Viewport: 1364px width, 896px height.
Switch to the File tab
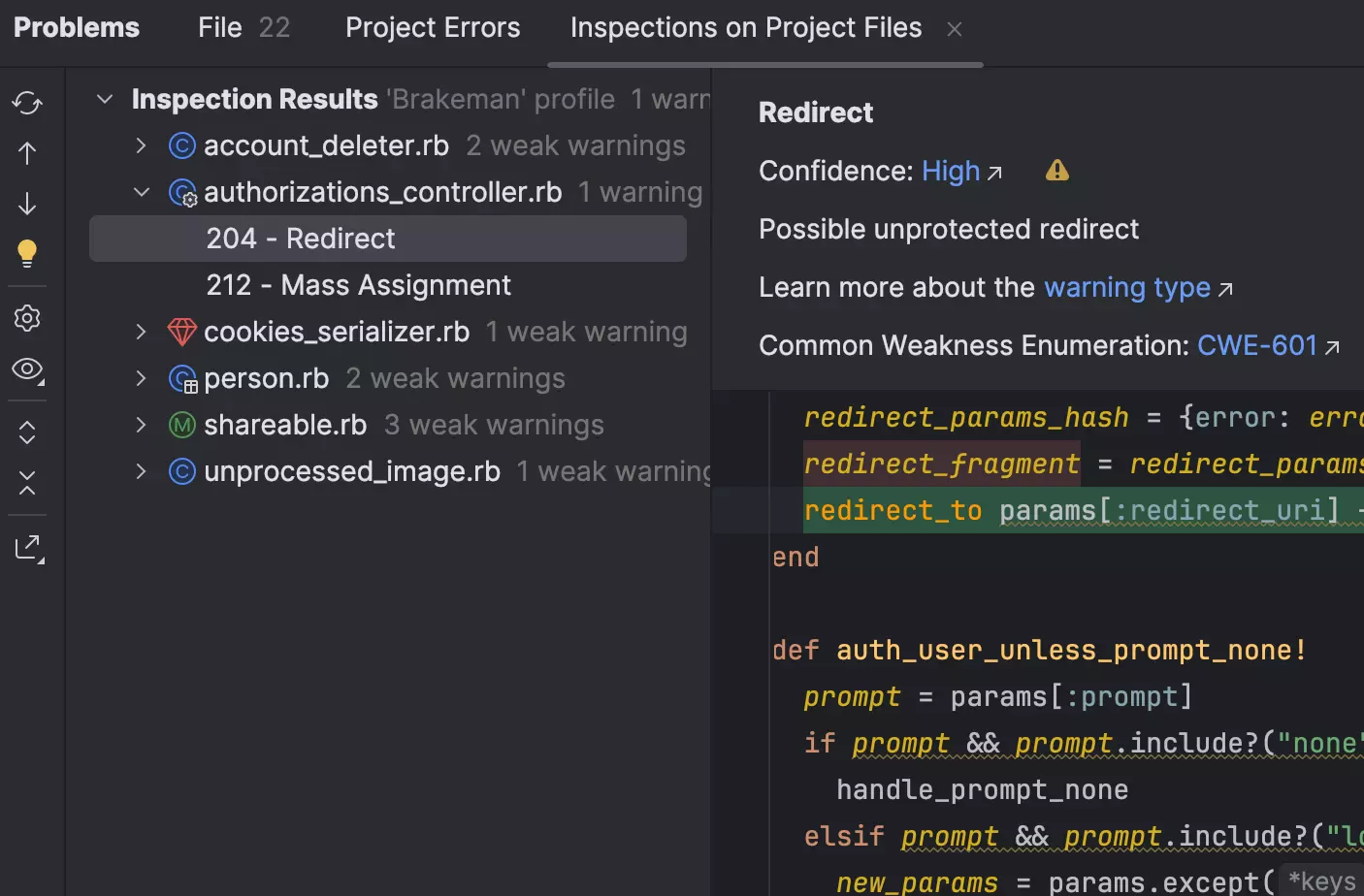click(x=243, y=28)
